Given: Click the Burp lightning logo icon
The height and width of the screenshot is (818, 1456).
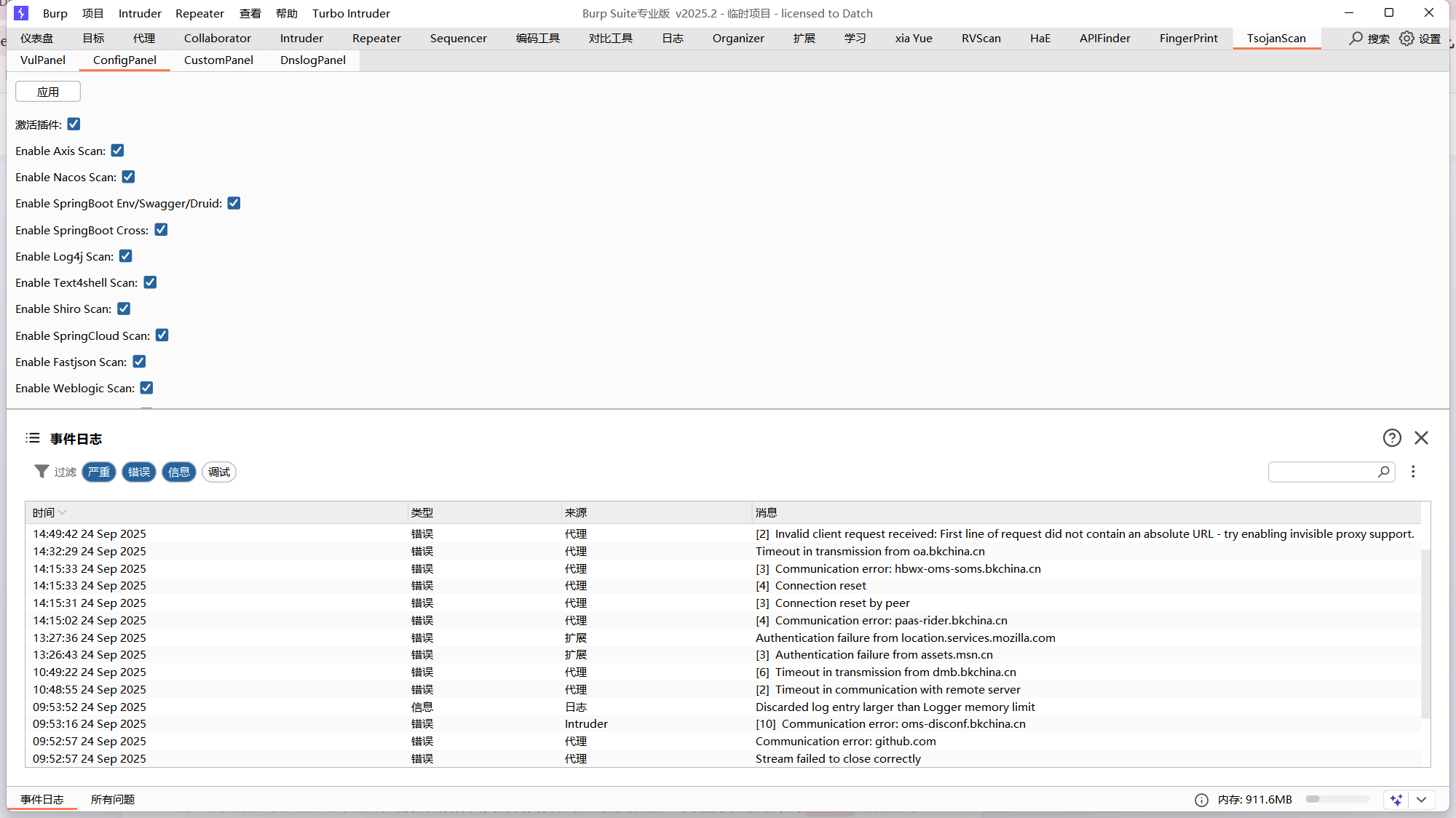Looking at the screenshot, I should click(x=21, y=13).
